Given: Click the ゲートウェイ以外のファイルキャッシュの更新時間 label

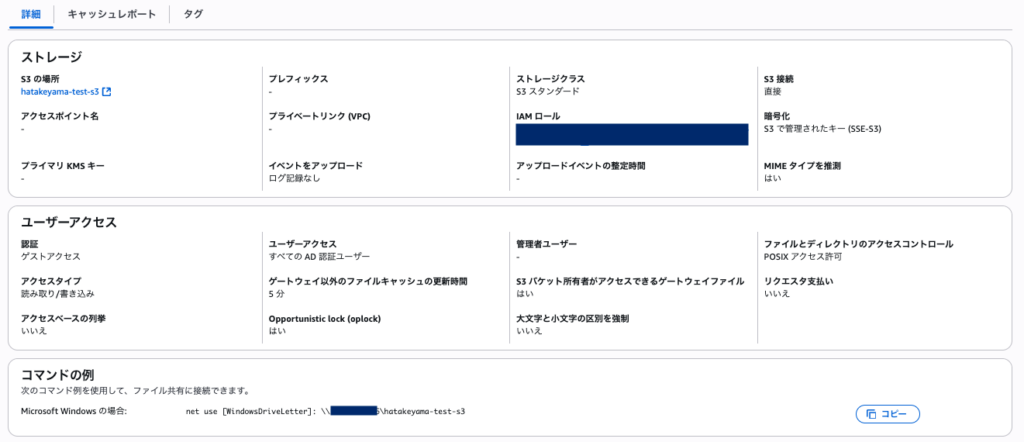Looking at the screenshot, I should click(x=368, y=281).
